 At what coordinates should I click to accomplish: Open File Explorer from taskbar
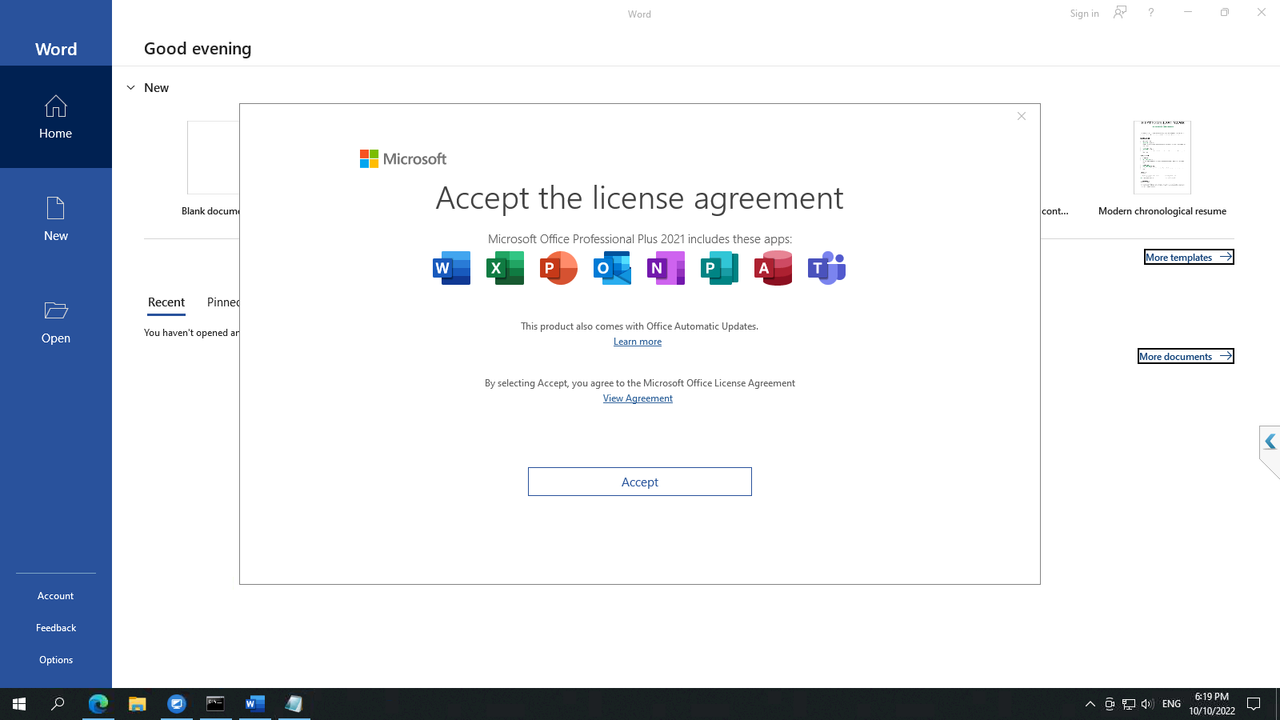click(137, 704)
